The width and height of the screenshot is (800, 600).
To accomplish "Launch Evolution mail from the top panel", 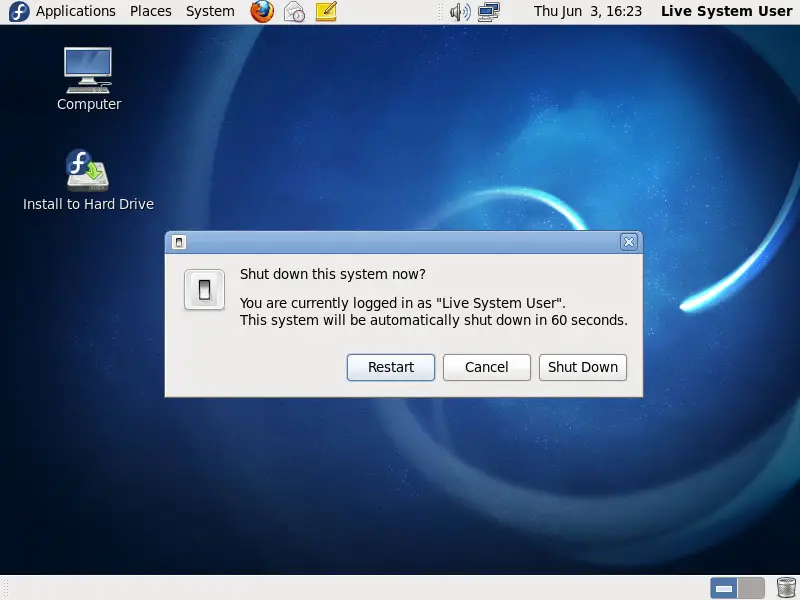I will 294,11.
